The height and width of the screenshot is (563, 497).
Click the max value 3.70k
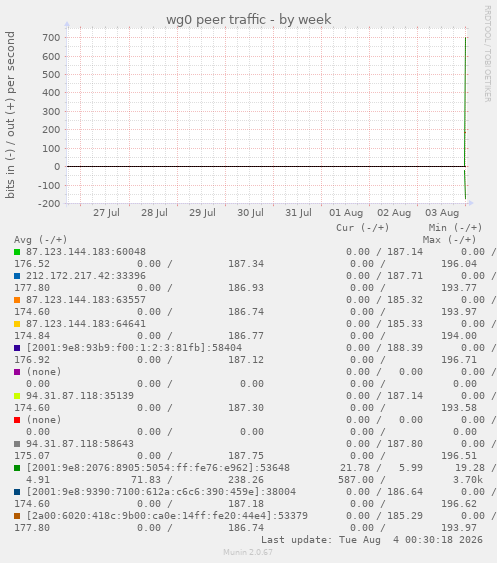coord(468,480)
